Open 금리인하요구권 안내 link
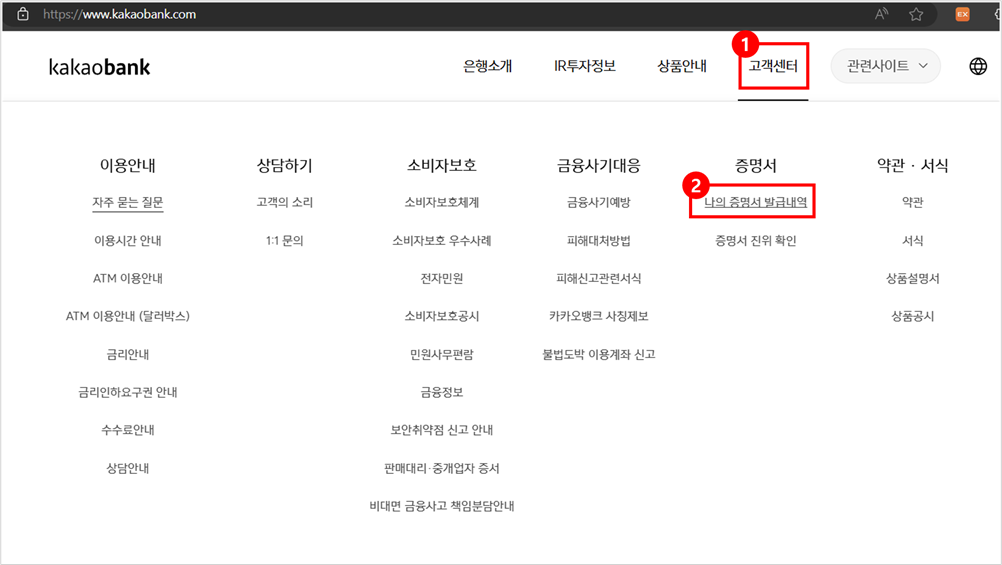 pos(128,392)
